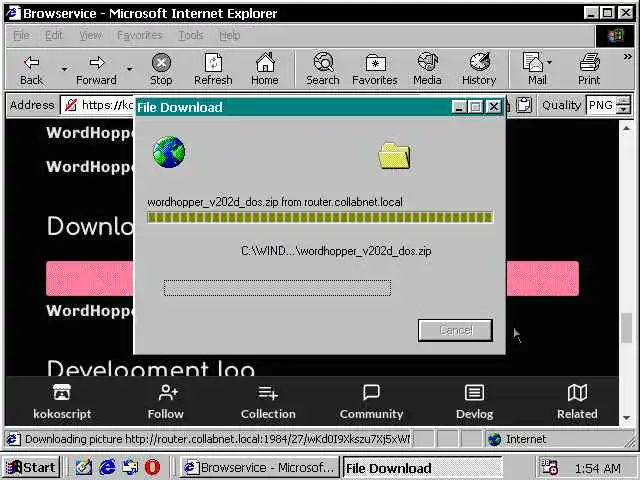This screenshot has width=640, height=480.
Task: Click the pink download button on page
Action: pos(543,278)
